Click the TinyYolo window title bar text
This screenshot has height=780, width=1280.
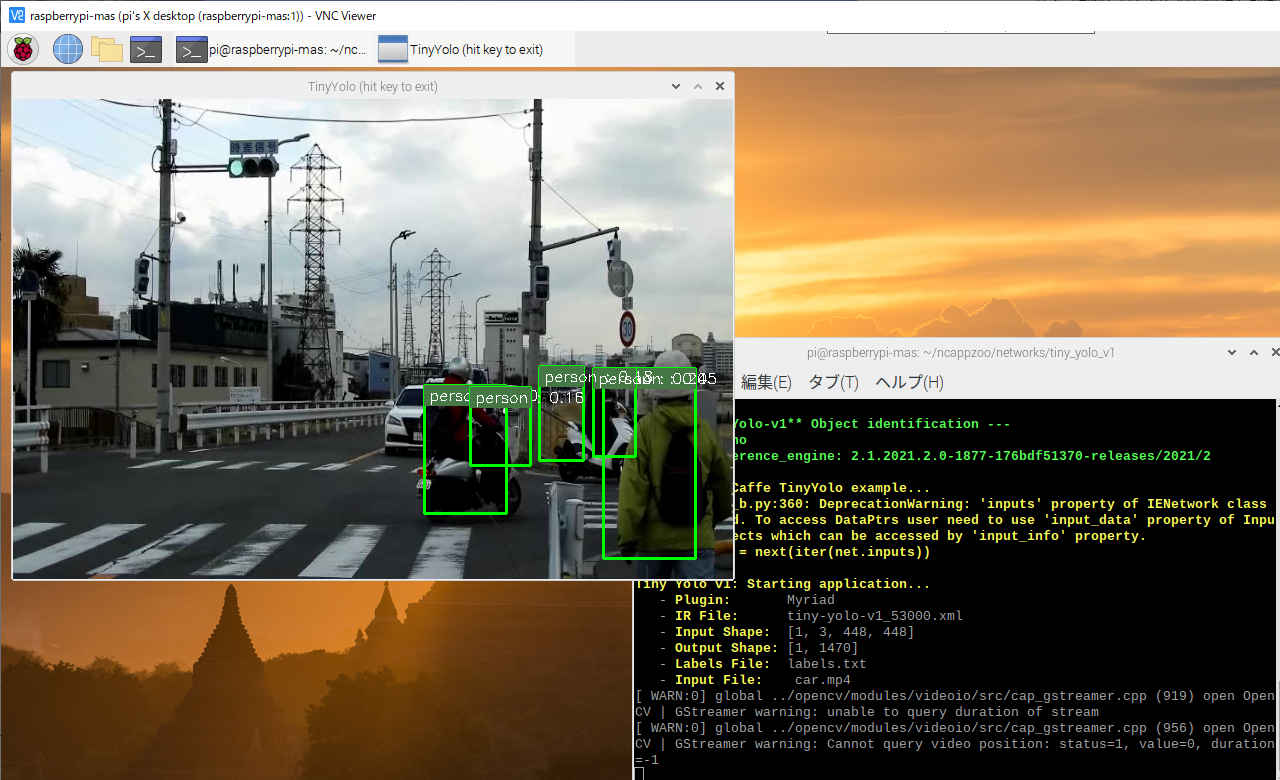pos(372,87)
